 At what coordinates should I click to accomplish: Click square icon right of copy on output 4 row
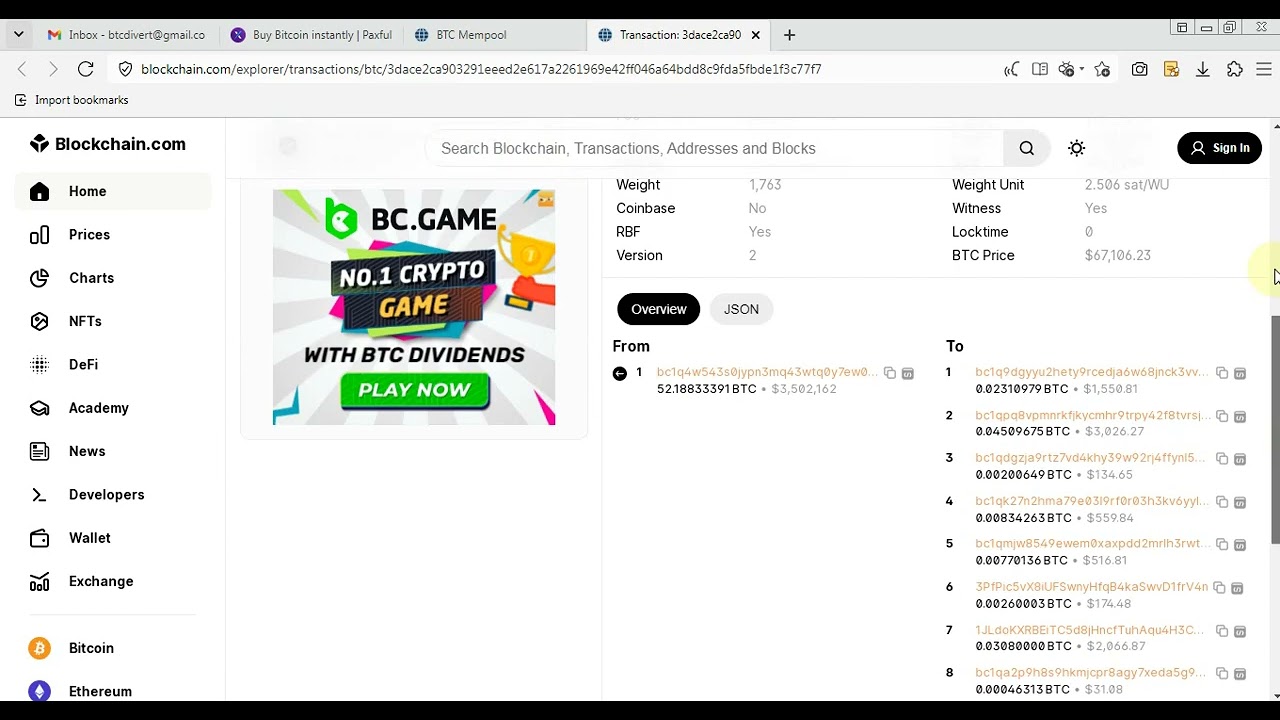[x=1240, y=502]
